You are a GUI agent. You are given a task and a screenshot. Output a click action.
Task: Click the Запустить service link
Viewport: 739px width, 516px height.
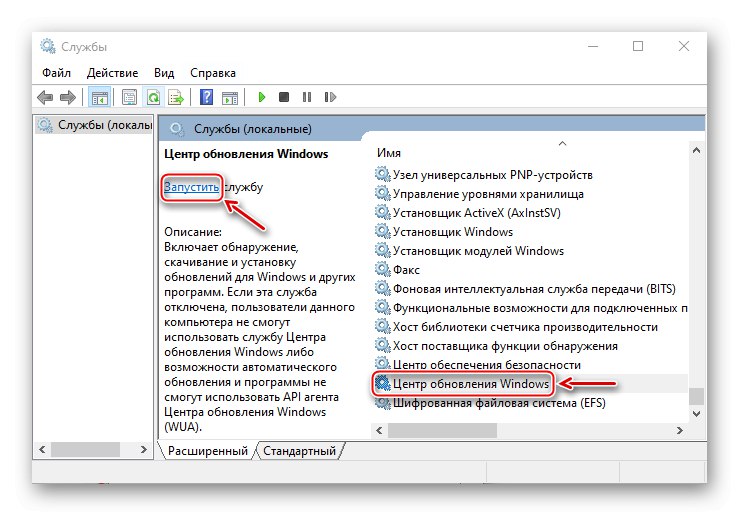tap(191, 187)
